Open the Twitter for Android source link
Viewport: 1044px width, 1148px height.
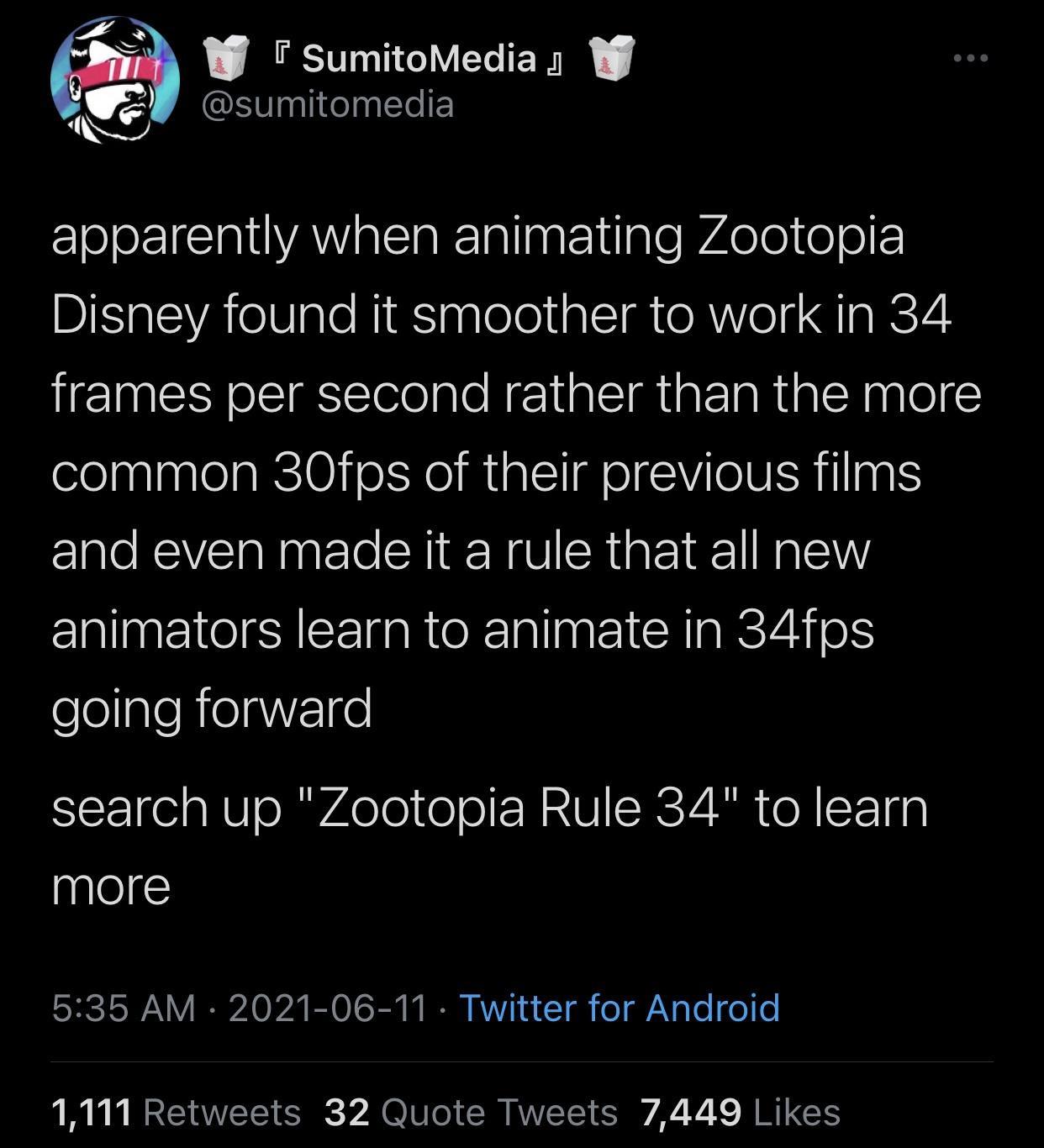pos(620,1008)
